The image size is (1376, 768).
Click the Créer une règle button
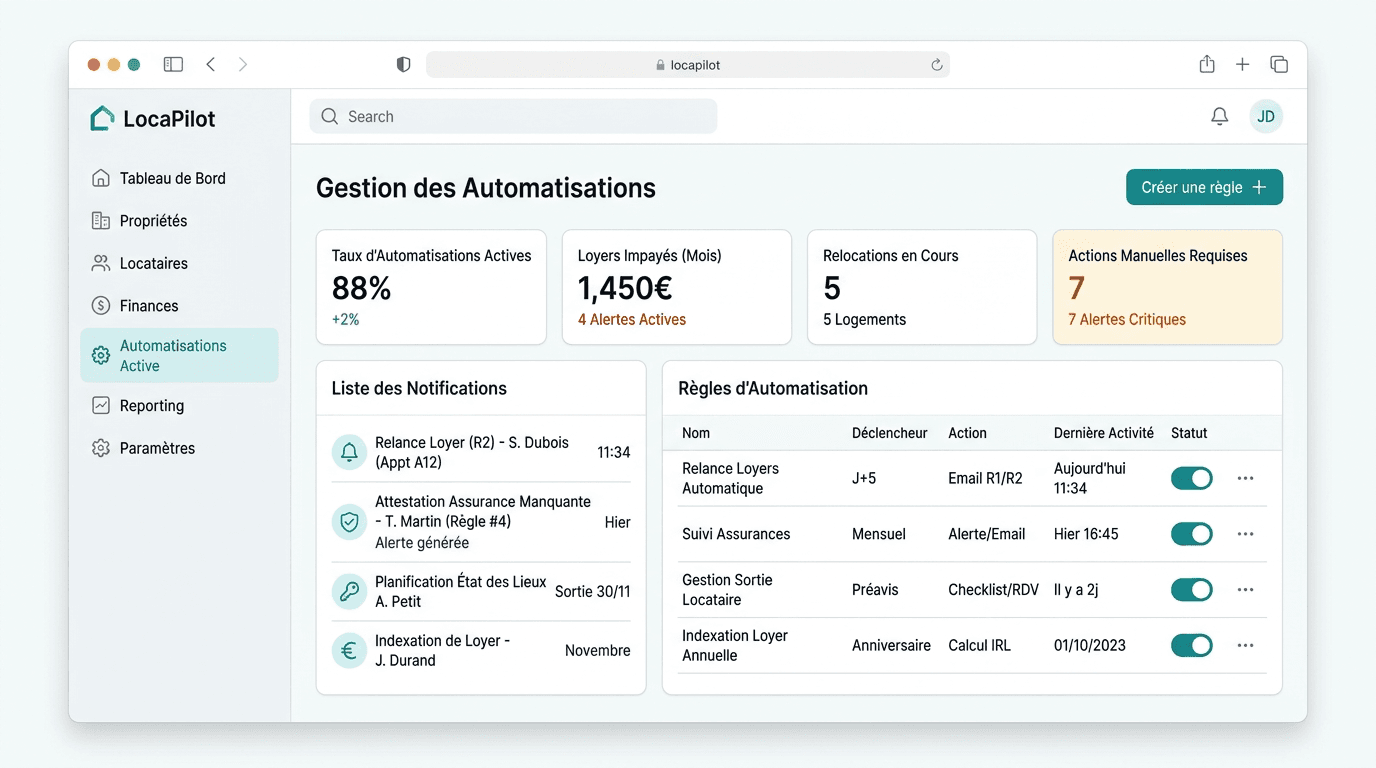(x=1204, y=187)
